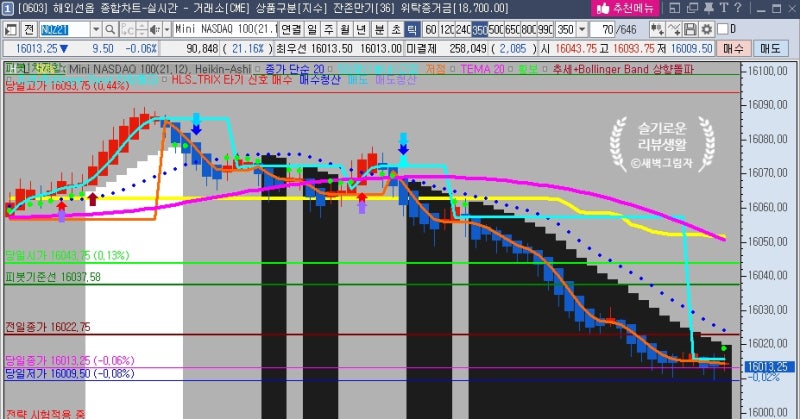Click the 추세+Bollinger Band 상향돌파 legend label
The image size is (800, 419).
pos(623,69)
